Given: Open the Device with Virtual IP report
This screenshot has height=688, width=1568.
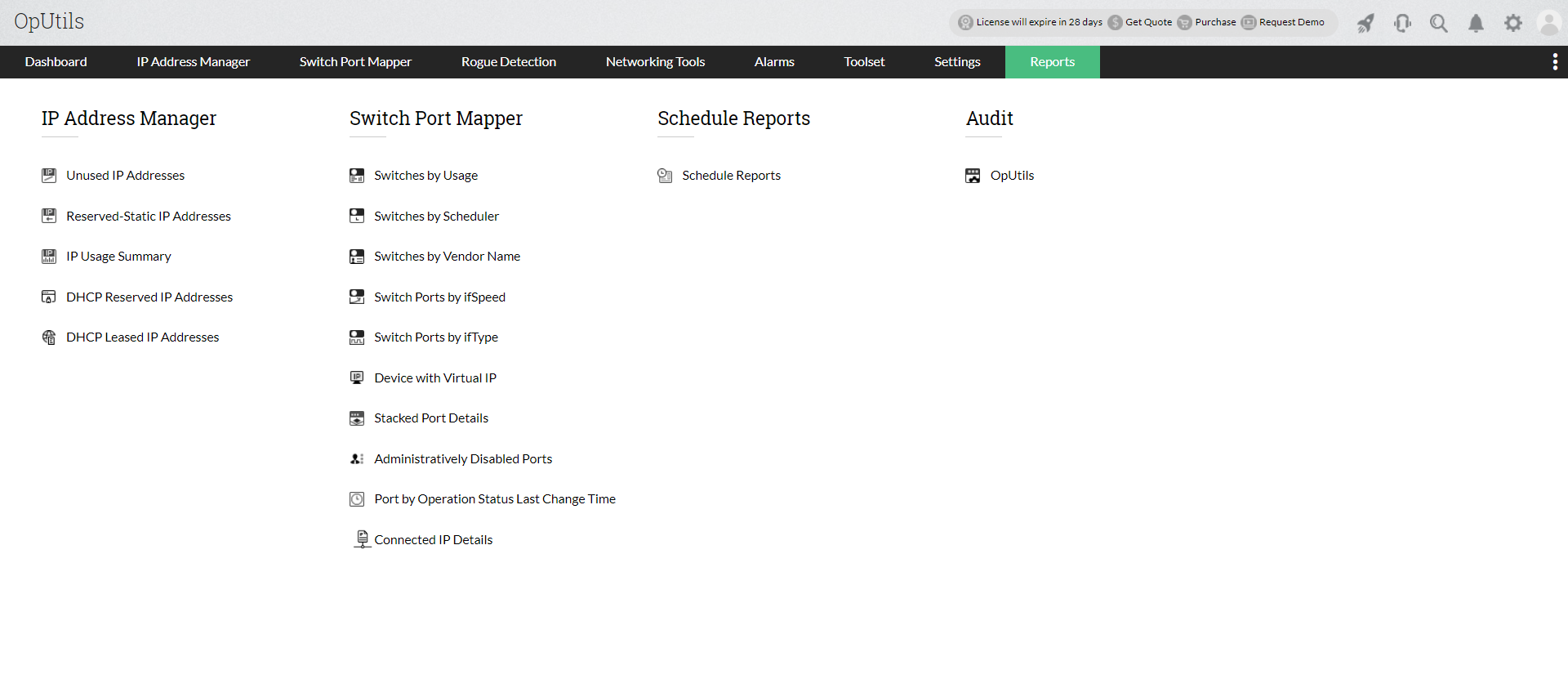Looking at the screenshot, I should point(435,378).
